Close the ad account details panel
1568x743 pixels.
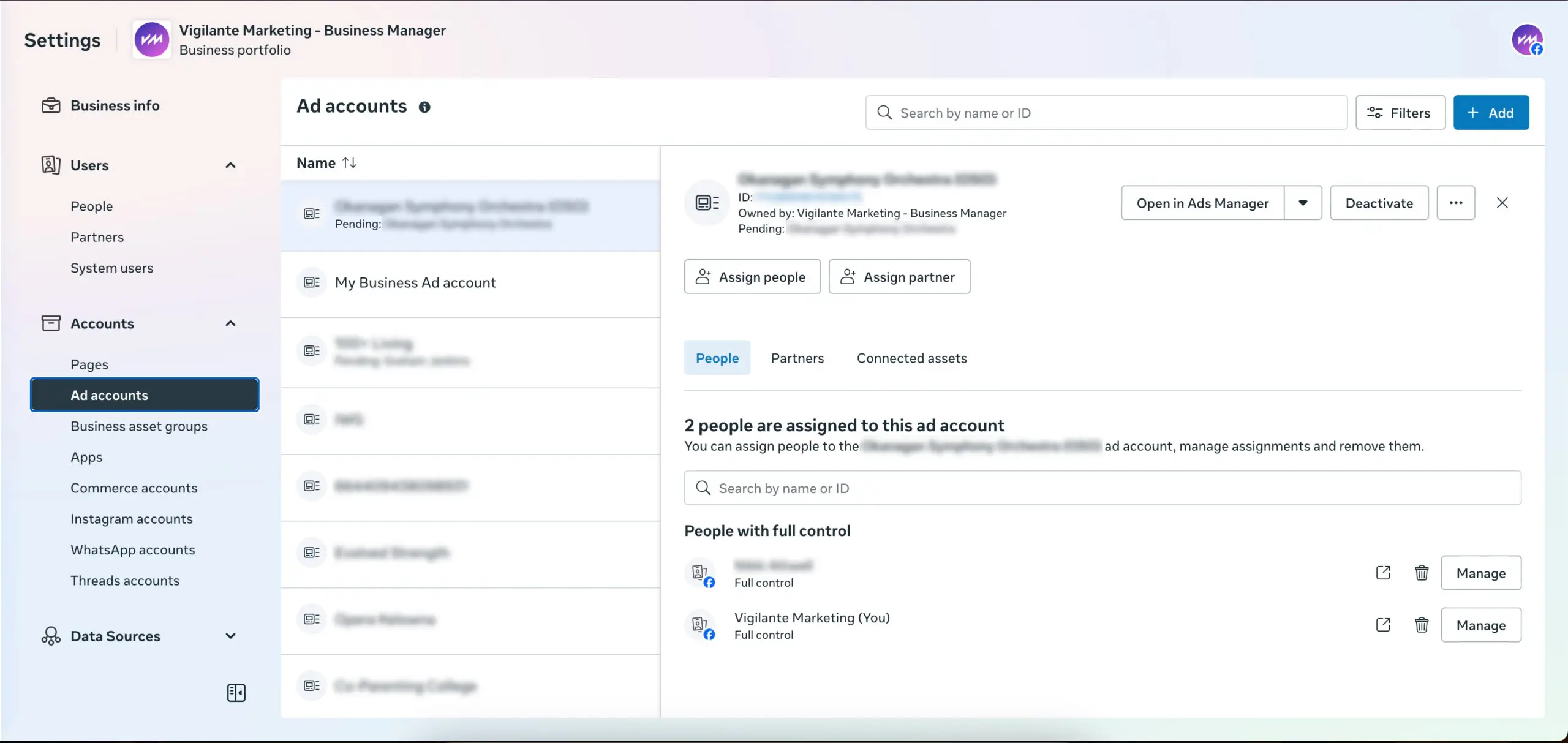click(x=1502, y=203)
